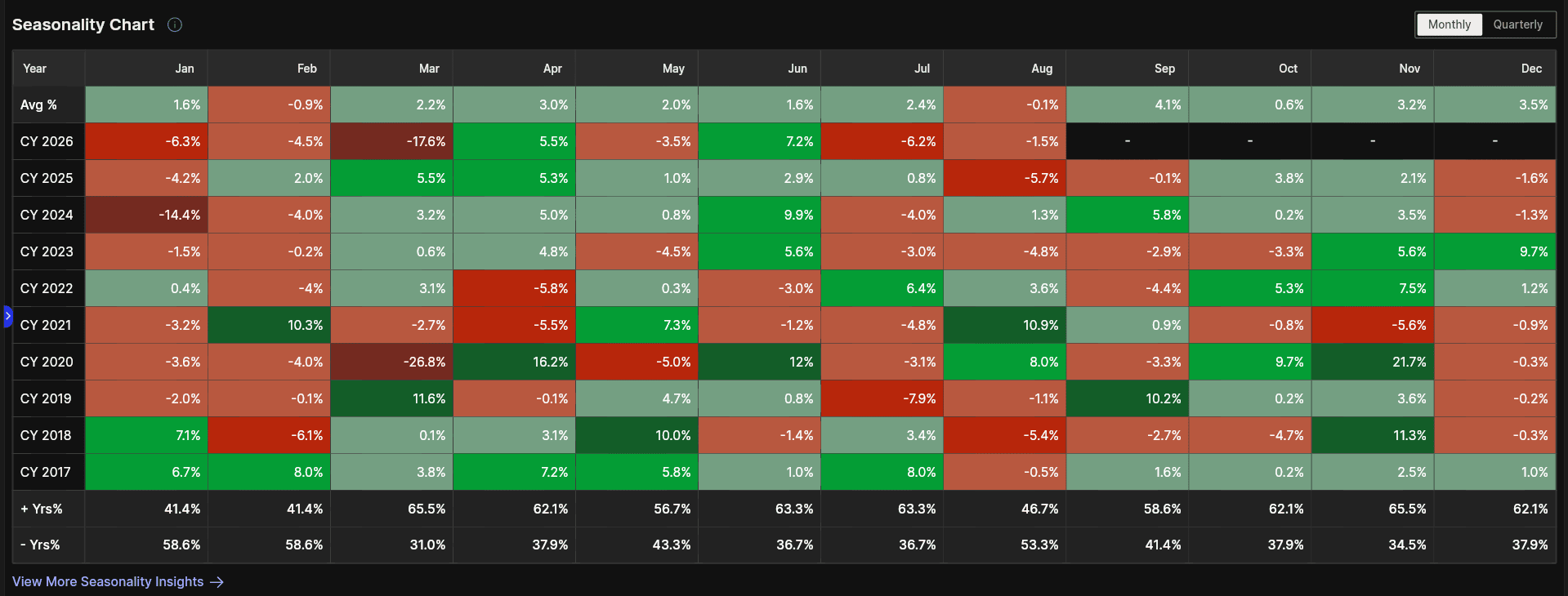Select the Monthly view toggle
The width and height of the screenshot is (1568, 596).
[1449, 24]
